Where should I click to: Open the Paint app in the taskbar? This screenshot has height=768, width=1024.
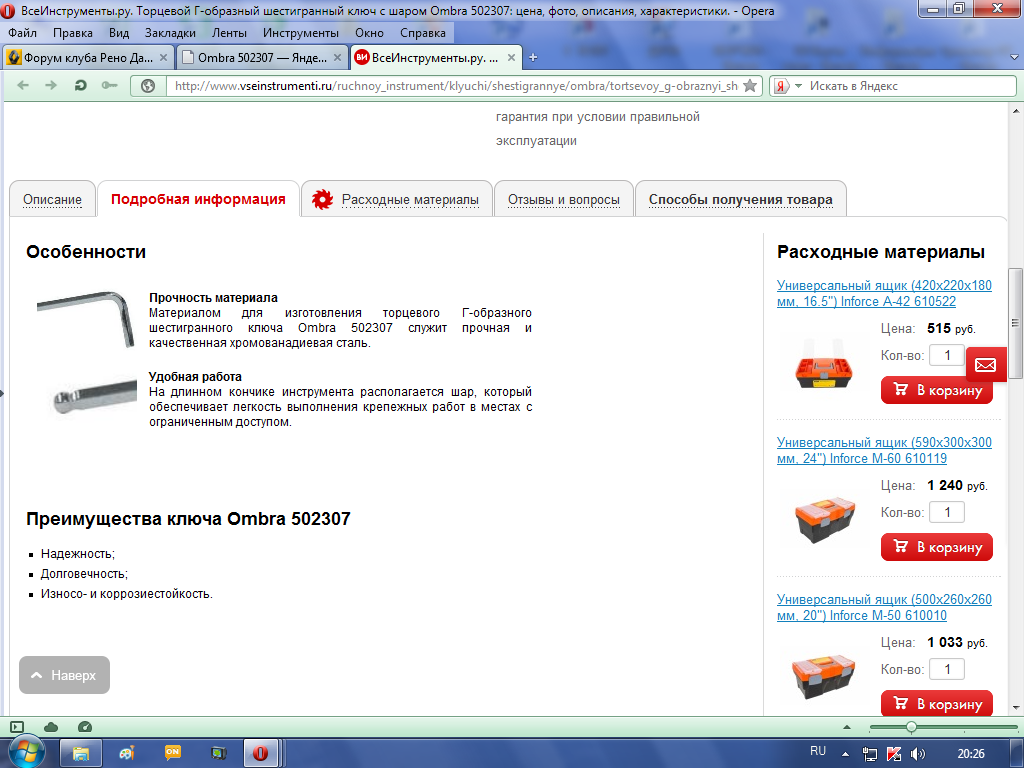(127, 753)
